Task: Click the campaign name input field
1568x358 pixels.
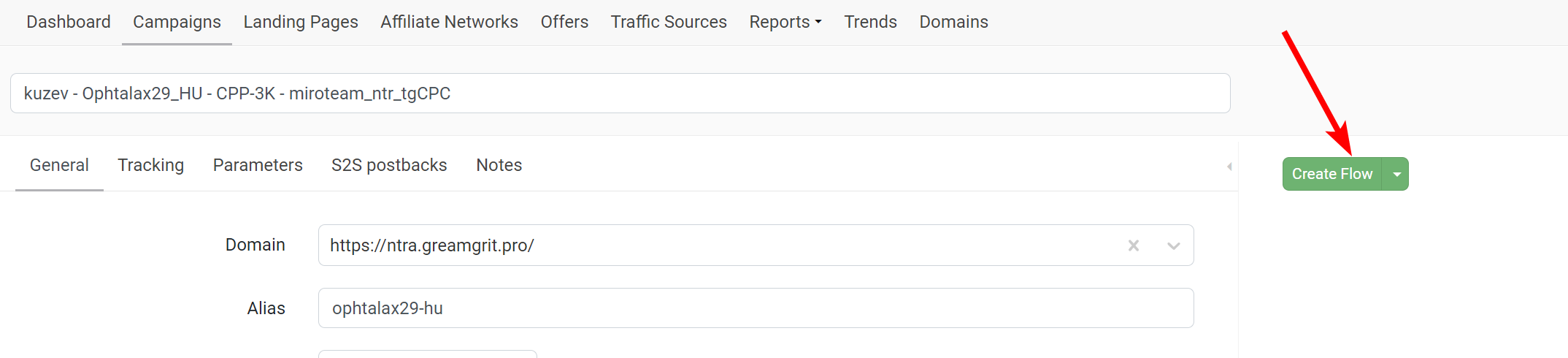Action: pos(620,94)
